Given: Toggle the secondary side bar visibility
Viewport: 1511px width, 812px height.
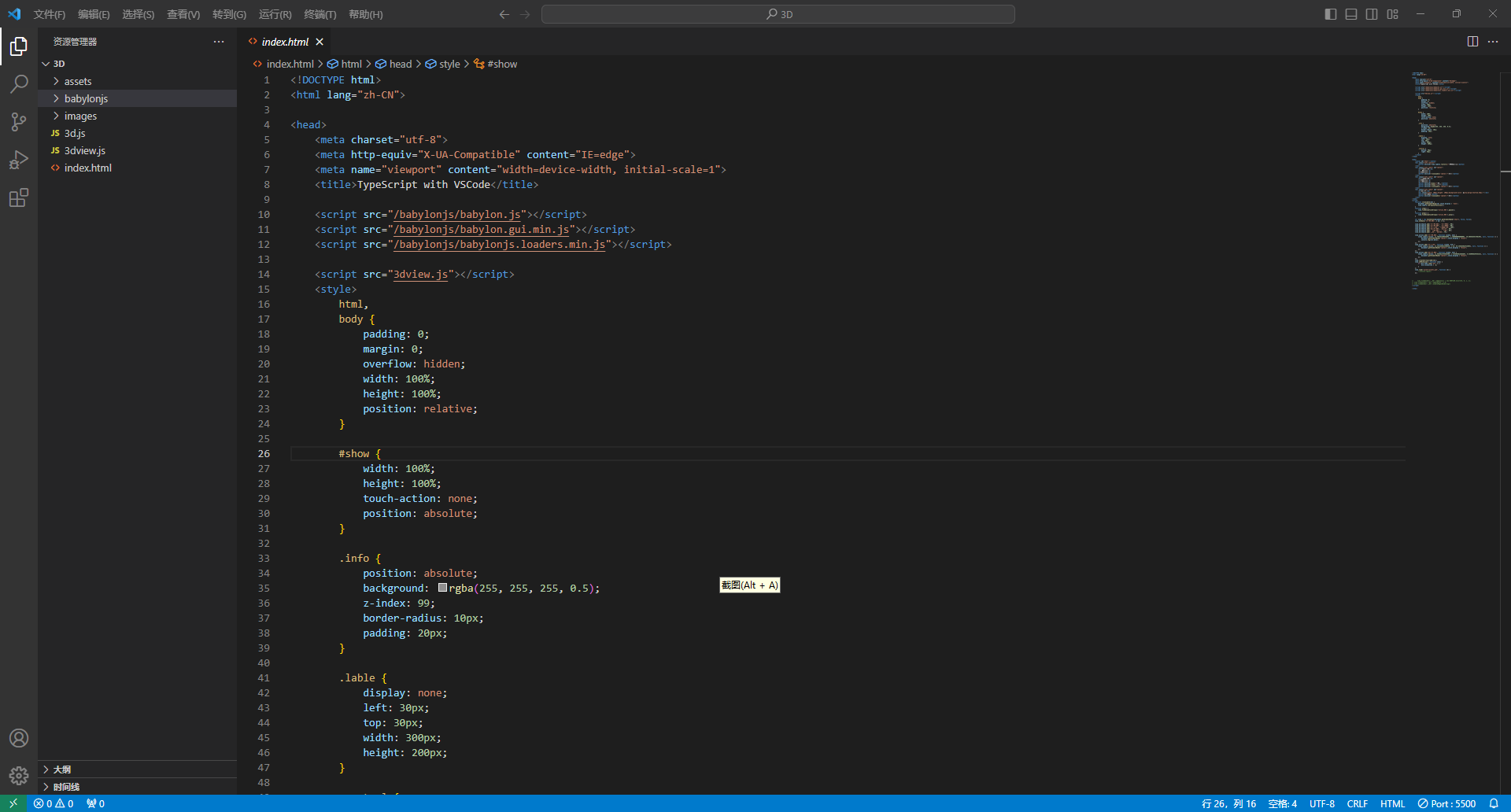Looking at the screenshot, I should tap(1372, 14).
